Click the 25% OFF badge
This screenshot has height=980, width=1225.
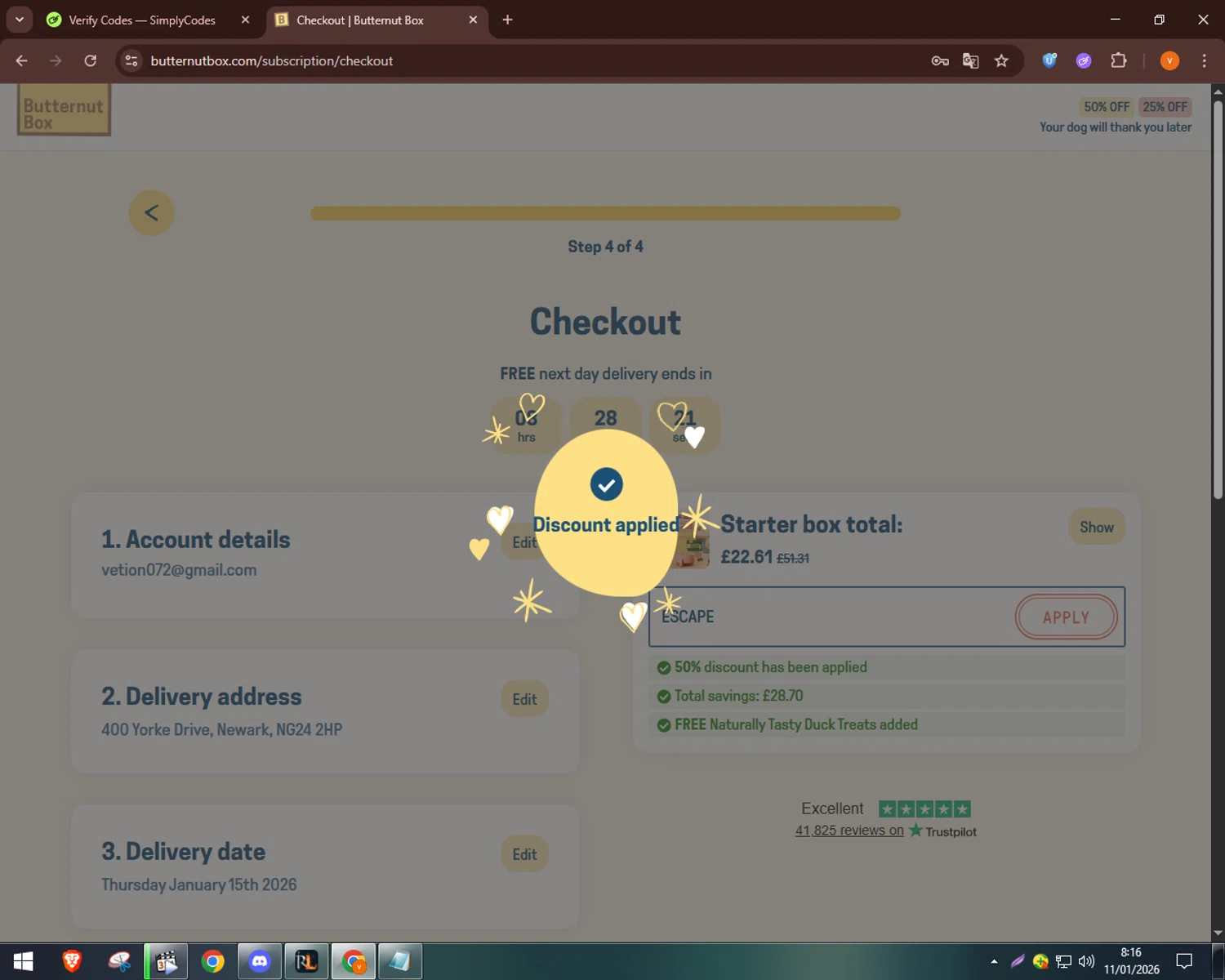click(1165, 107)
